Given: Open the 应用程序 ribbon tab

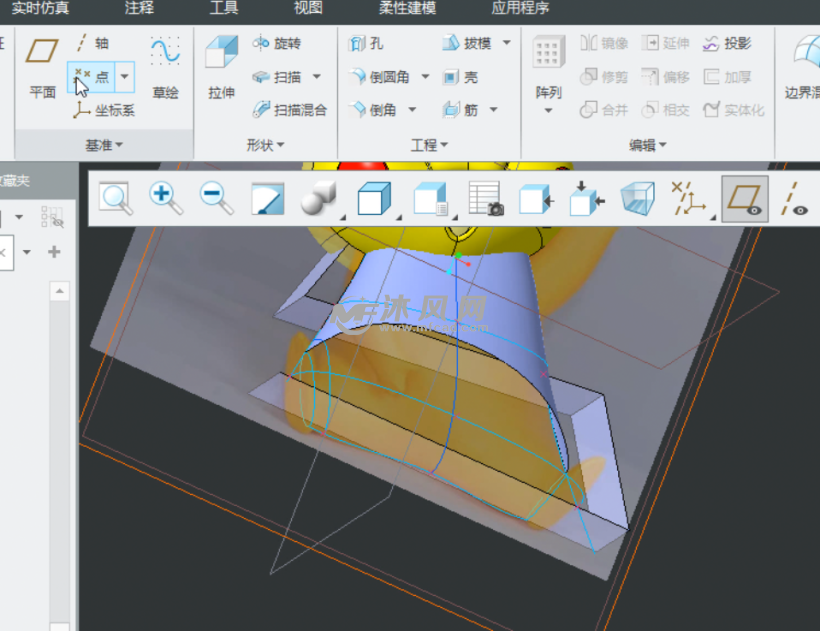Looking at the screenshot, I should click(x=520, y=8).
